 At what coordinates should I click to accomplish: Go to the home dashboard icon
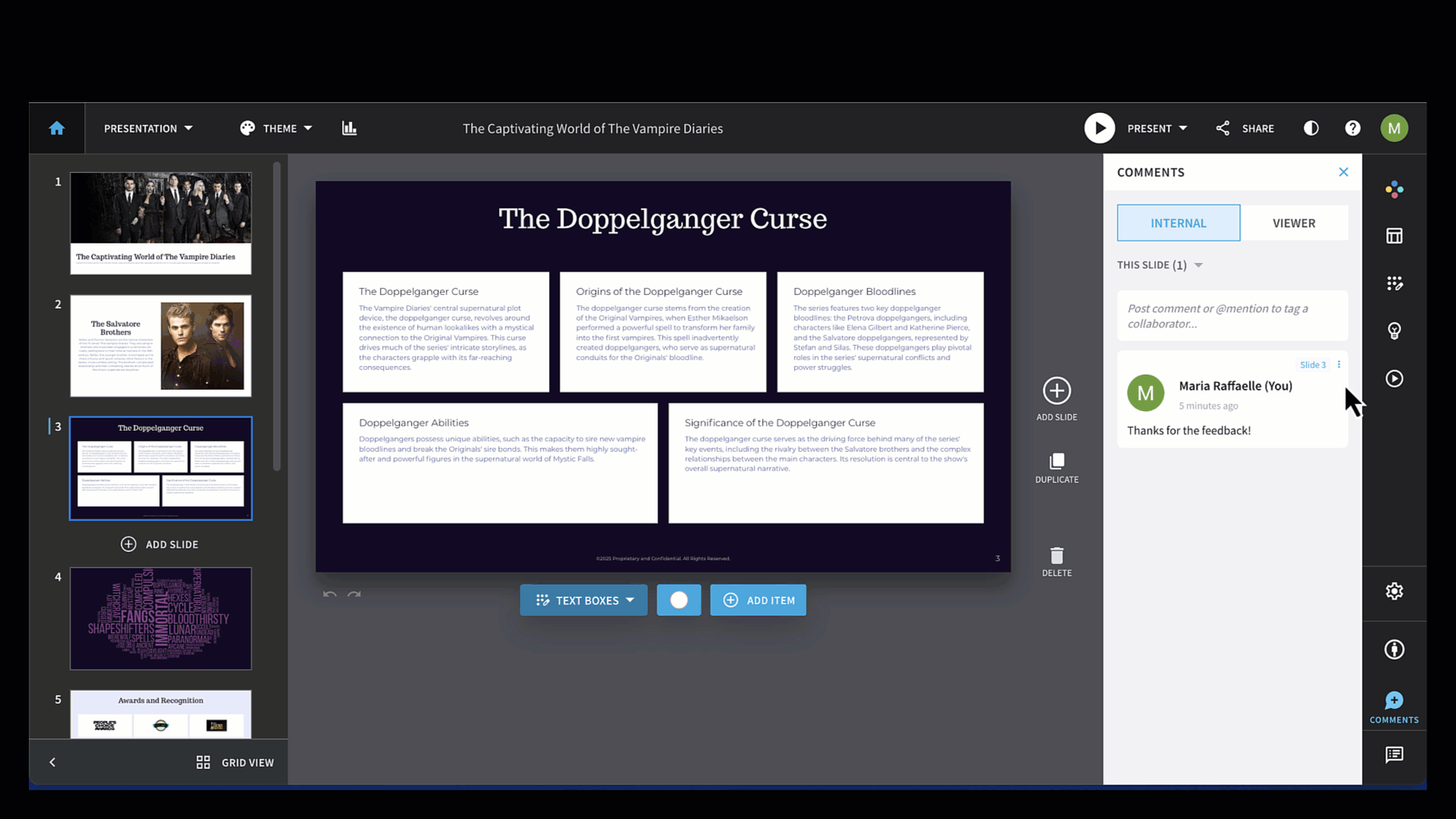(57, 129)
